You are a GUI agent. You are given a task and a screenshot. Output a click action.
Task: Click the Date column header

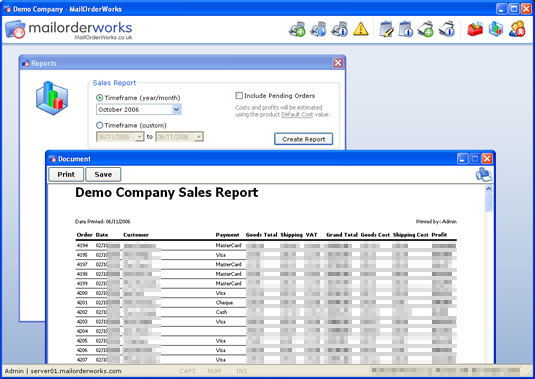102,235
